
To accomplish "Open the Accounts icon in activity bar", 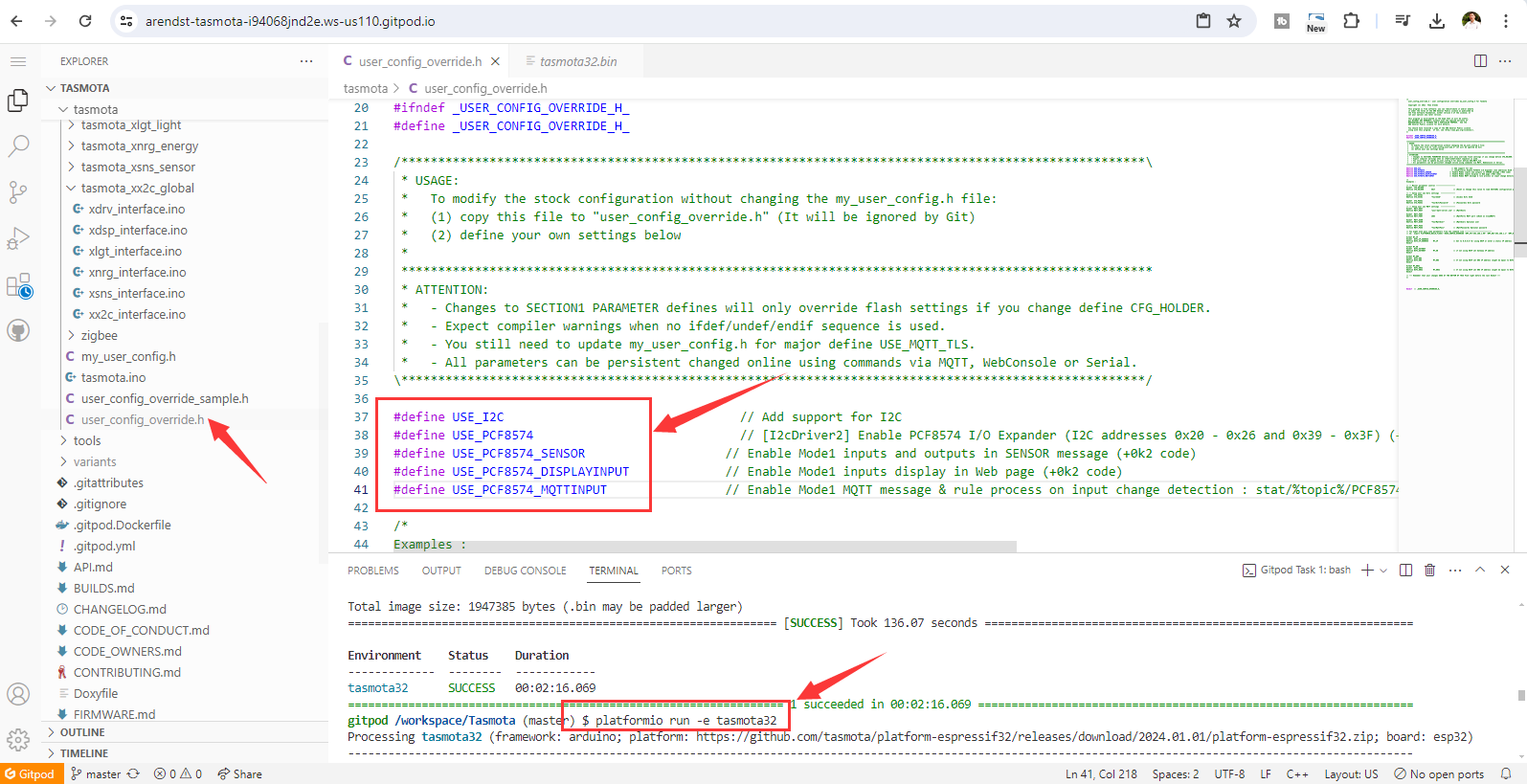I will pos(18,694).
